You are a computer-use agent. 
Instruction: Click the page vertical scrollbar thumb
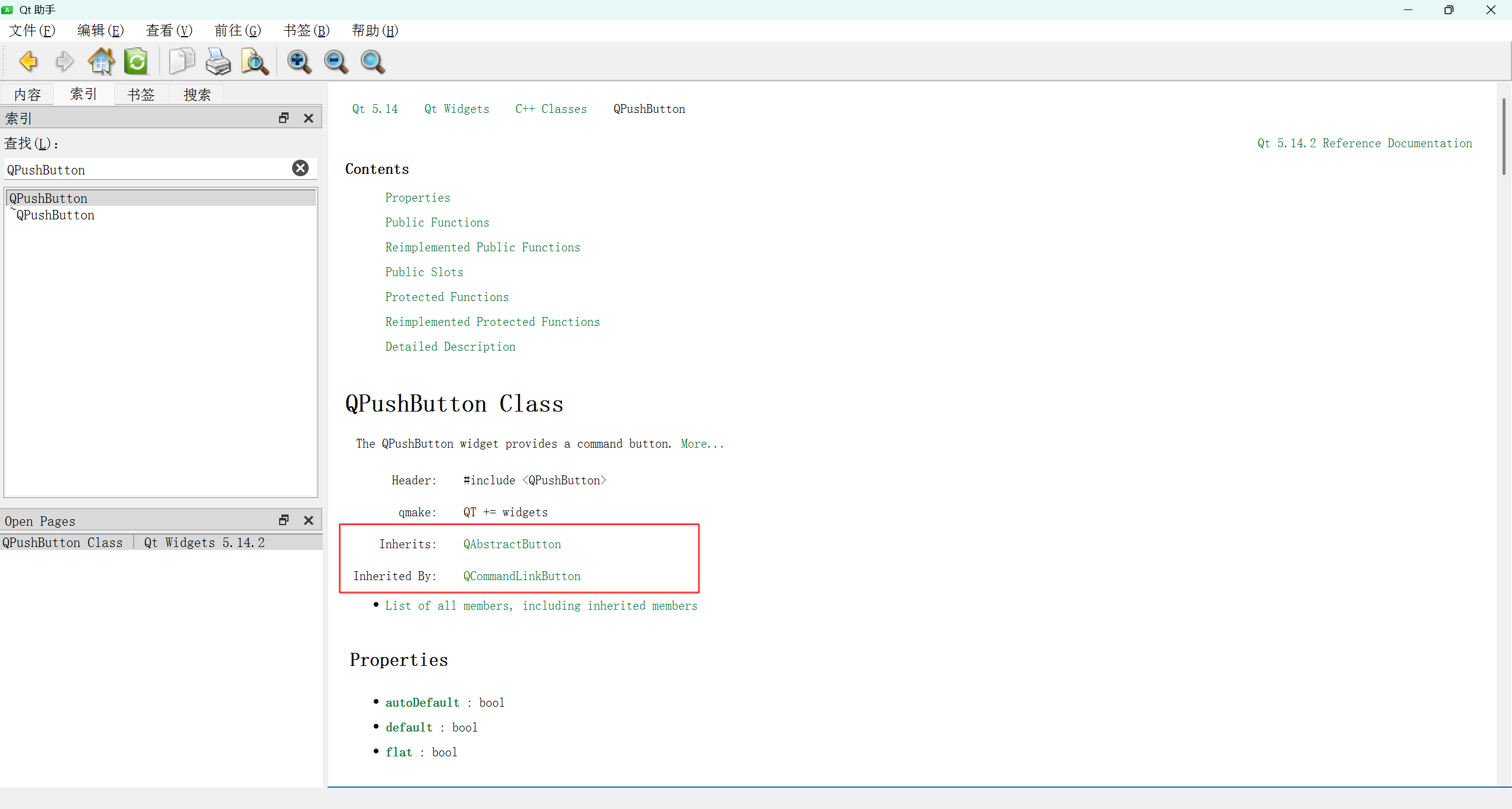[1504, 136]
